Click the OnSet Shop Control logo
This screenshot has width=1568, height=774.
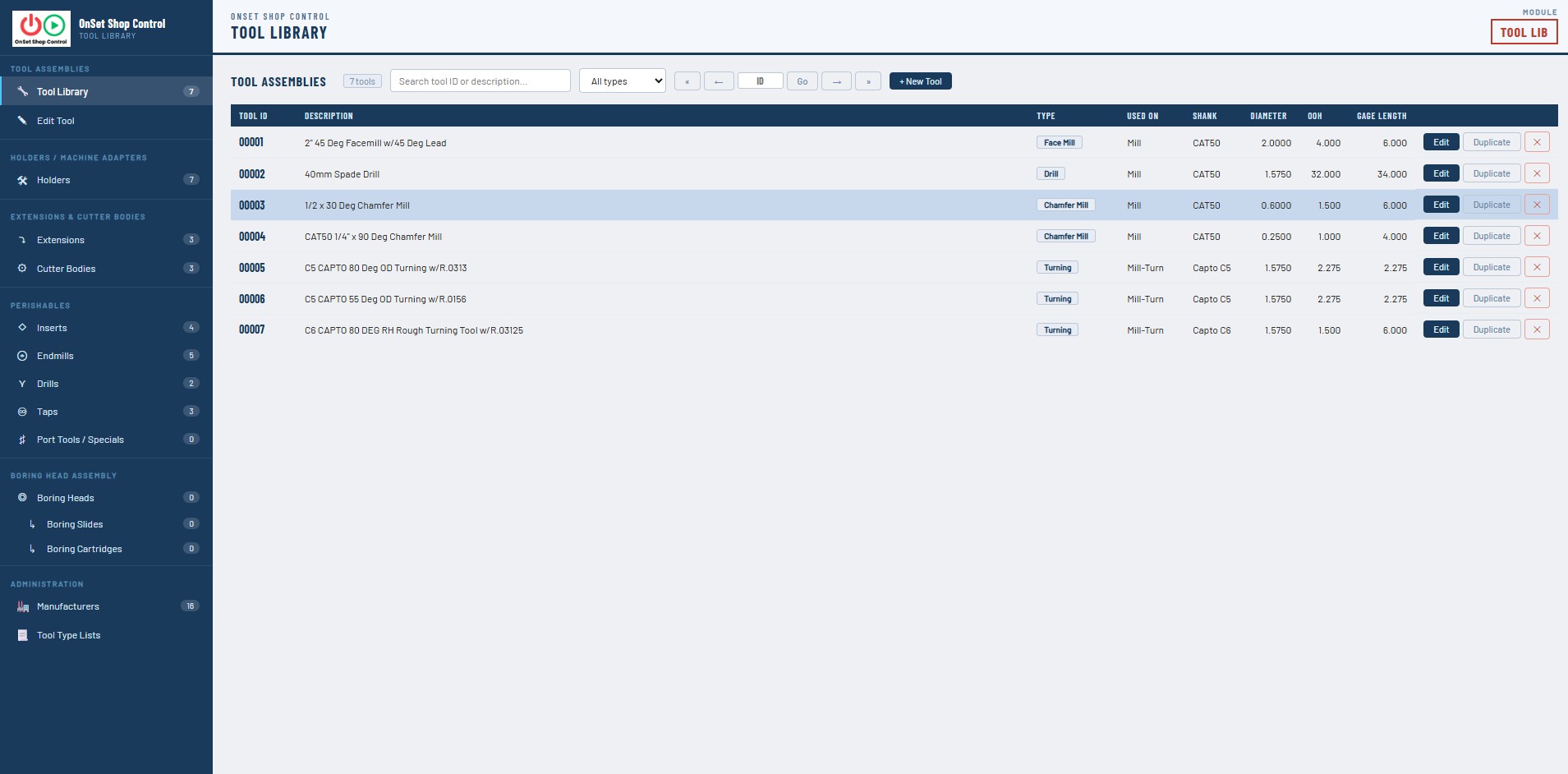click(x=41, y=29)
